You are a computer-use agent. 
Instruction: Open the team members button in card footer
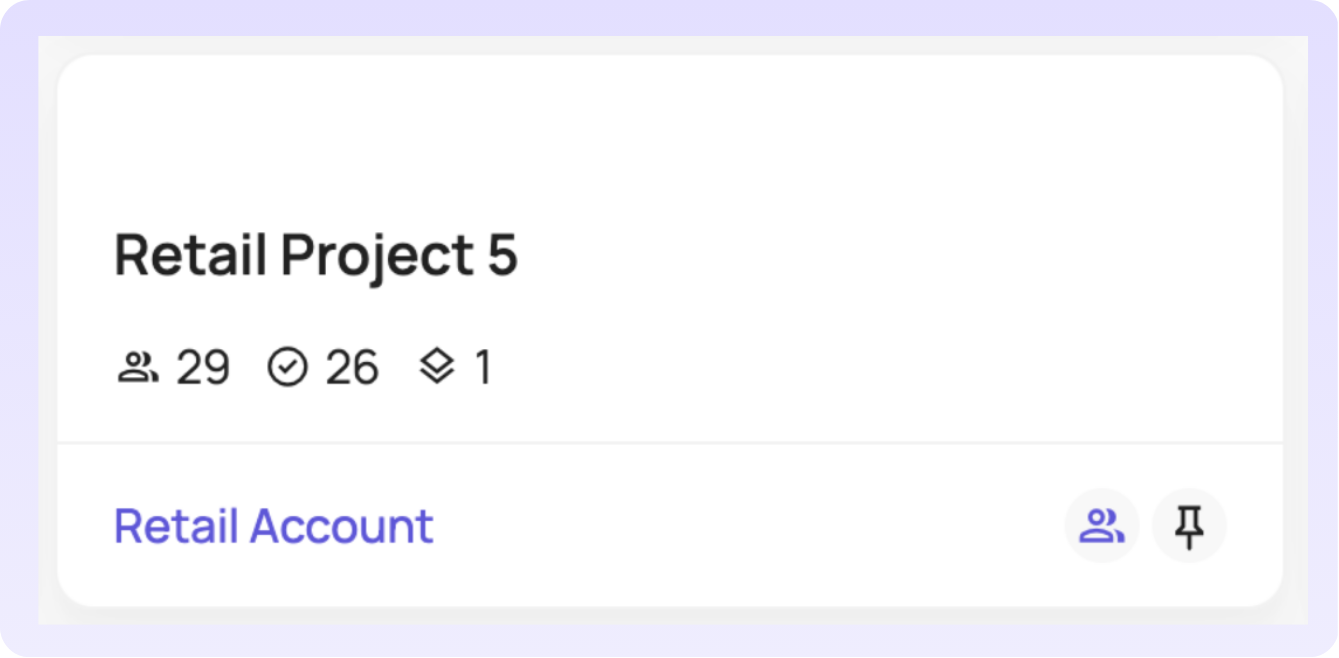[1101, 526]
